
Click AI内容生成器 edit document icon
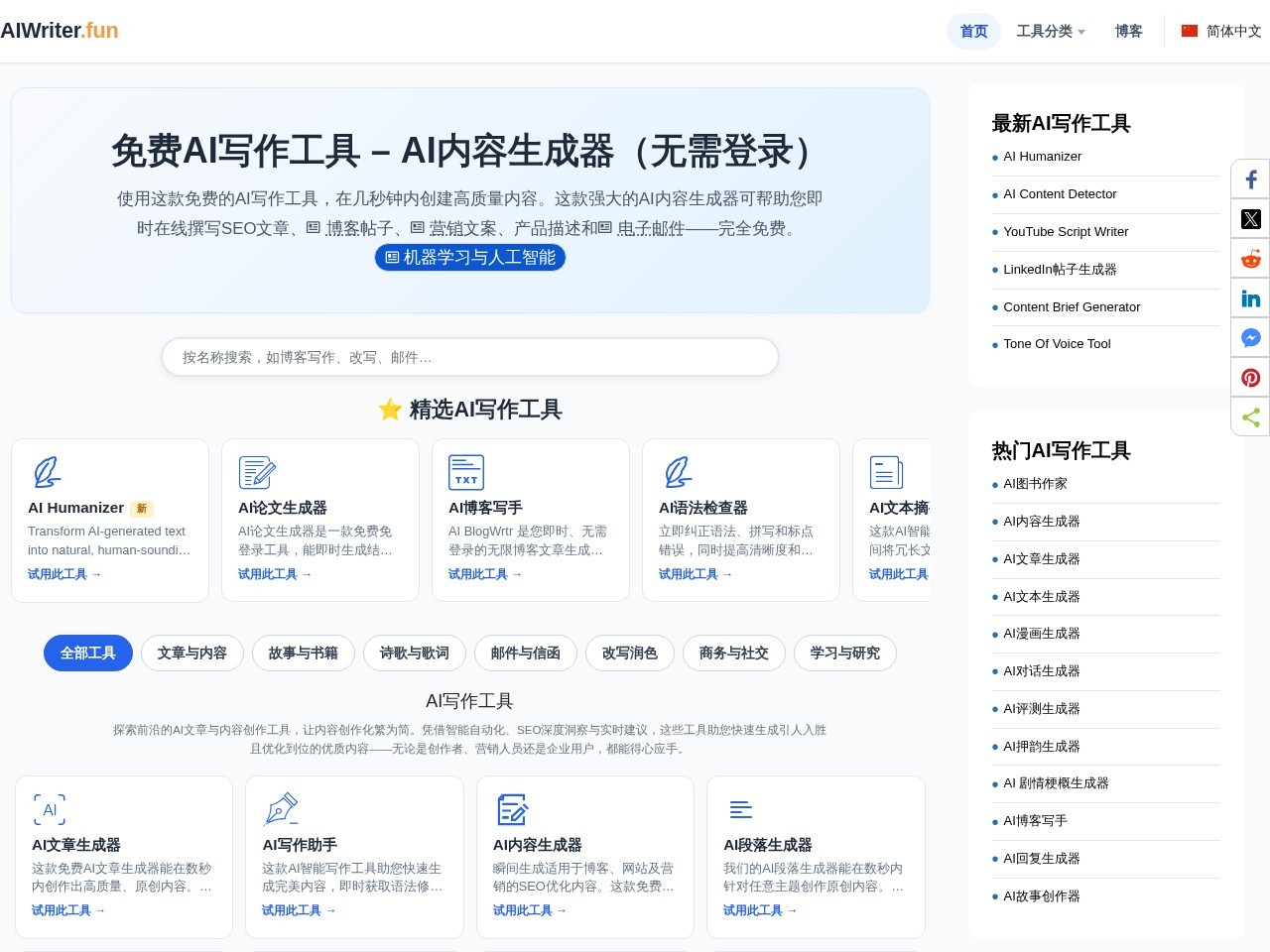tap(512, 809)
